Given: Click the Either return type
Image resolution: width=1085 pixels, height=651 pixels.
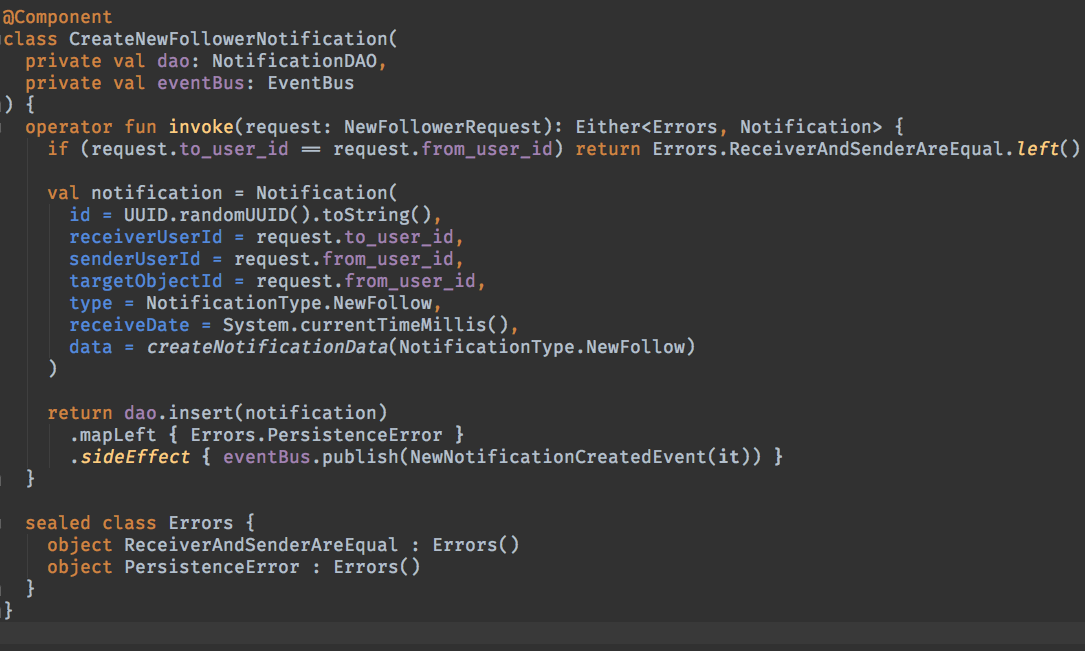Looking at the screenshot, I should coord(608,127).
